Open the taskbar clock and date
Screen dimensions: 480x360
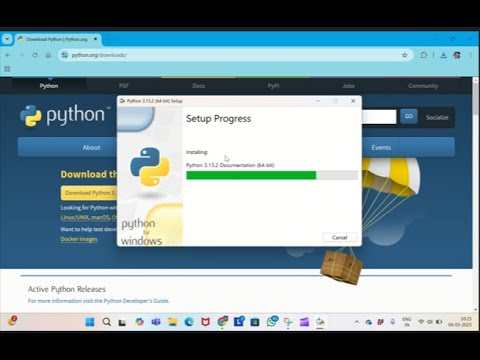[460, 322]
